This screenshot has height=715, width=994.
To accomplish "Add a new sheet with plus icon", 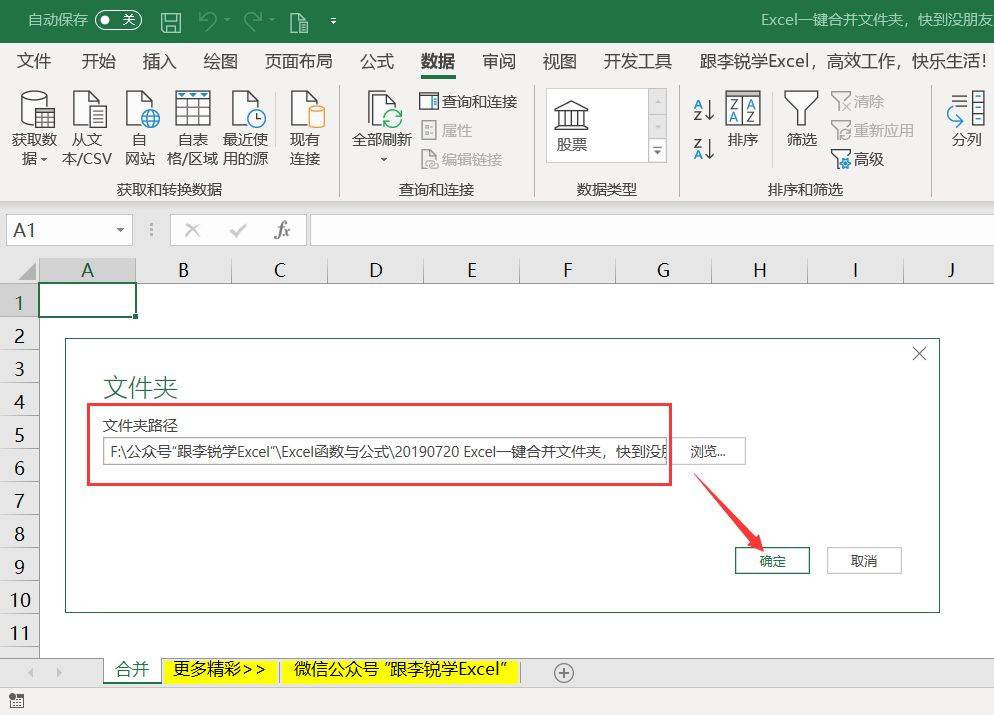I will [x=564, y=673].
